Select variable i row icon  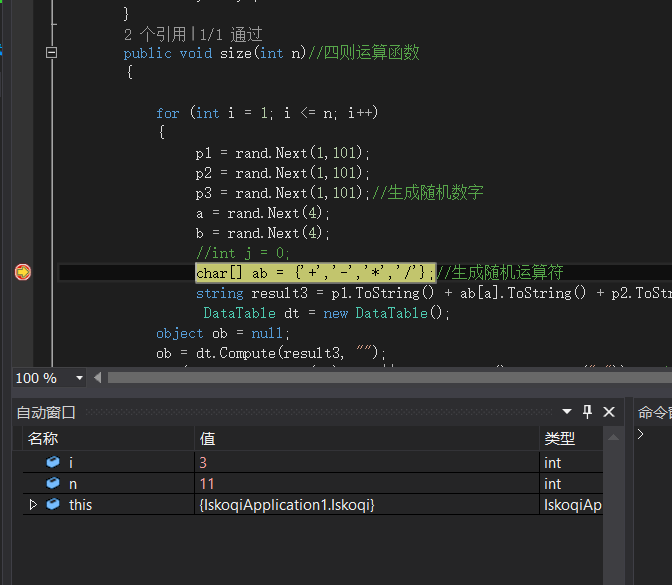click(x=53, y=462)
